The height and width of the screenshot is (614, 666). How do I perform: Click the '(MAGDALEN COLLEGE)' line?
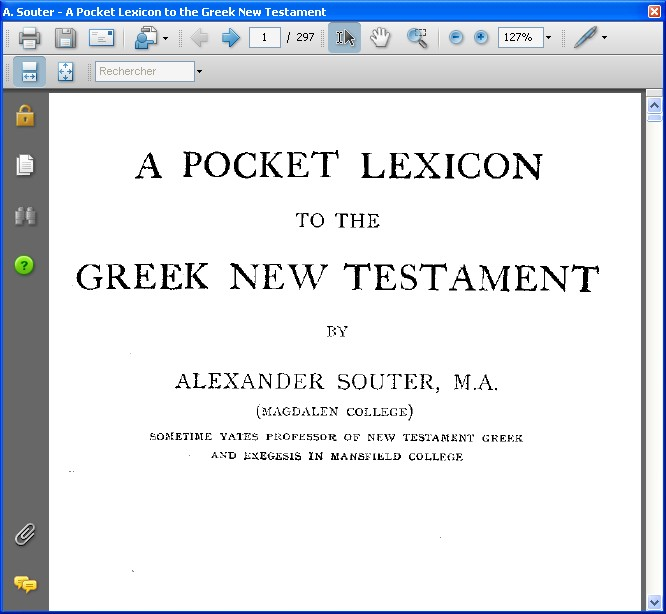(335, 411)
